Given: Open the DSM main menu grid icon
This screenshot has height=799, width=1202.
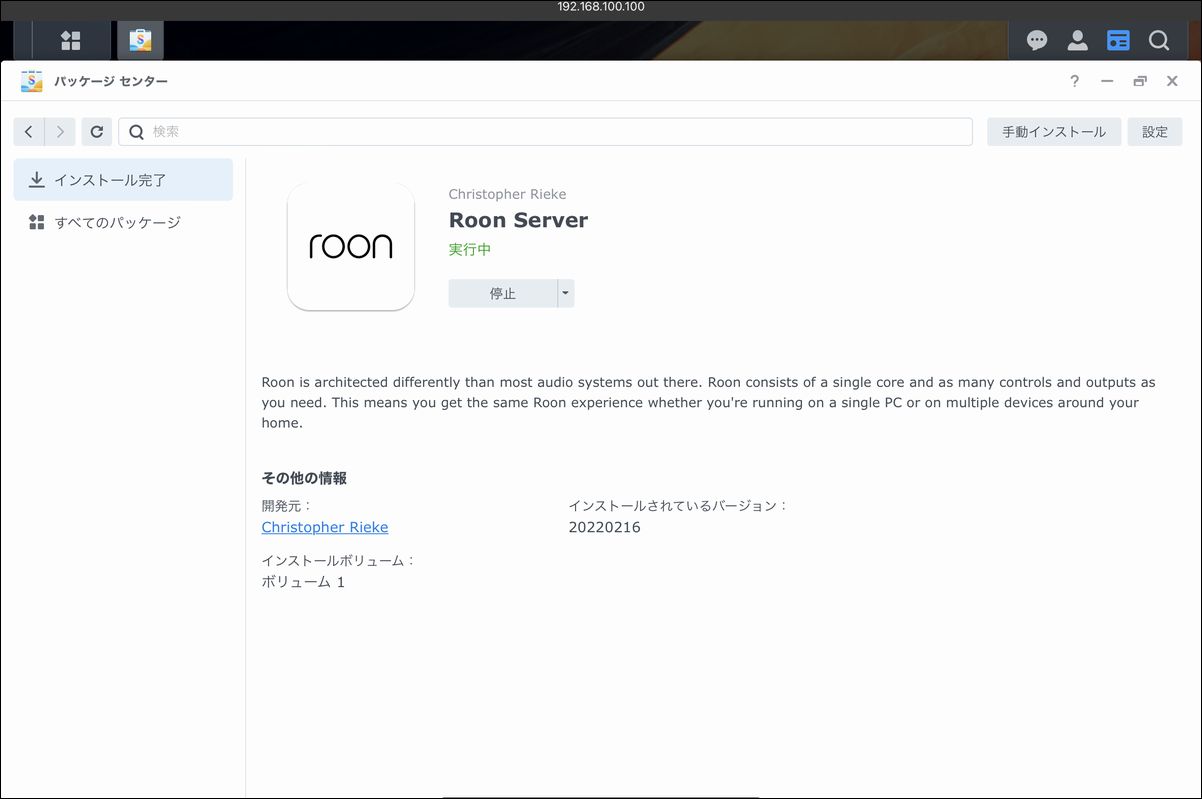Looking at the screenshot, I should 70,40.
